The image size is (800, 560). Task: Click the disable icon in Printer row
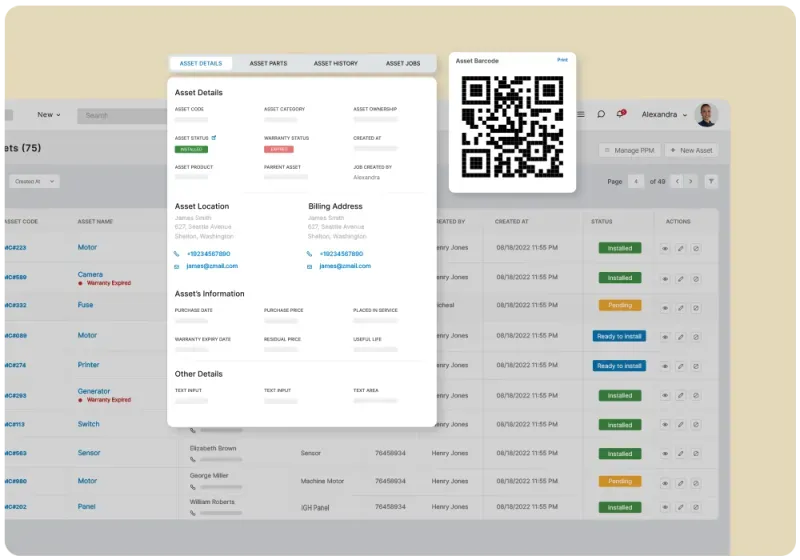[x=695, y=366]
